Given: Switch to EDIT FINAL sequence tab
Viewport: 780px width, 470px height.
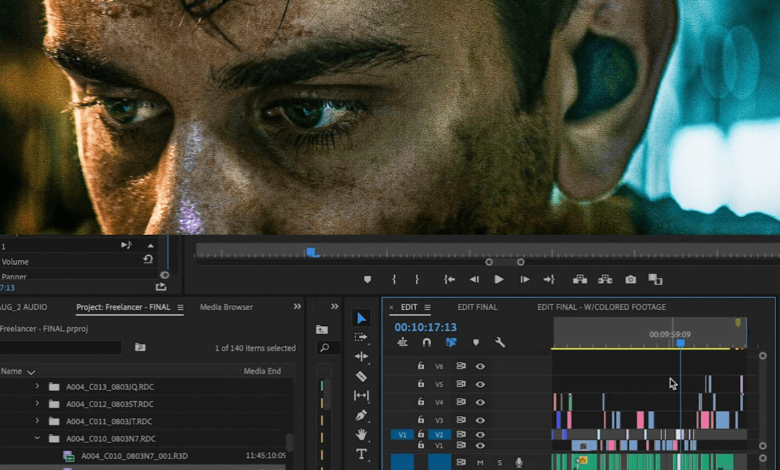Looking at the screenshot, I should tap(477, 307).
